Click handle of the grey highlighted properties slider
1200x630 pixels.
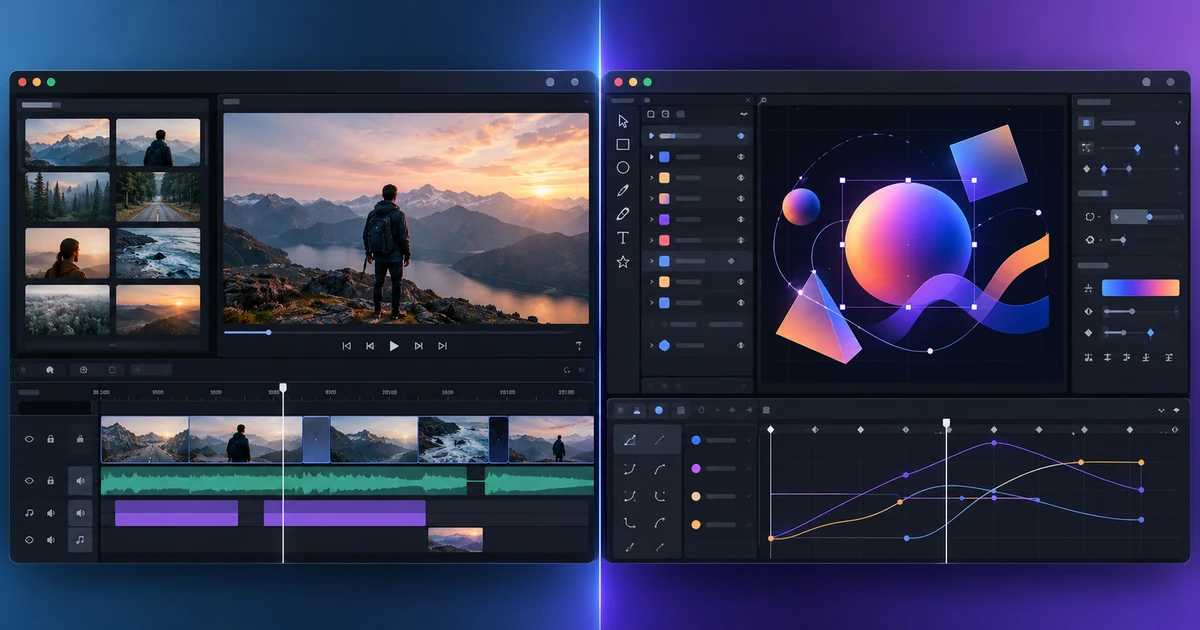click(x=1149, y=216)
